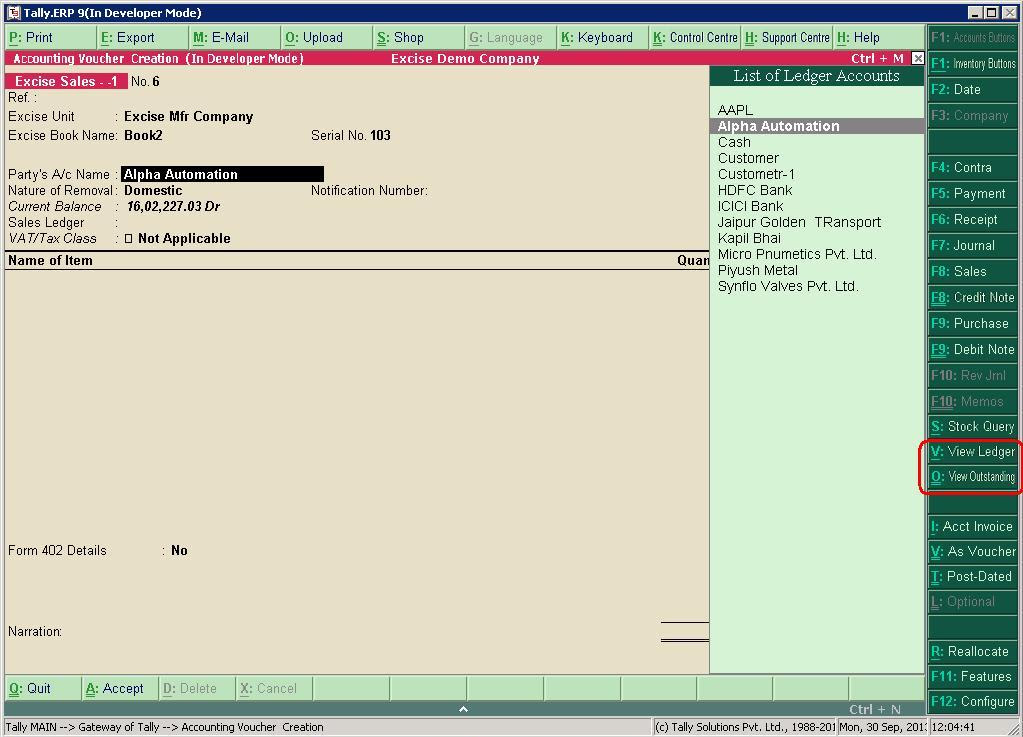Click Form 402 Details value No
The height and width of the screenshot is (737, 1023).
(x=179, y=550)
